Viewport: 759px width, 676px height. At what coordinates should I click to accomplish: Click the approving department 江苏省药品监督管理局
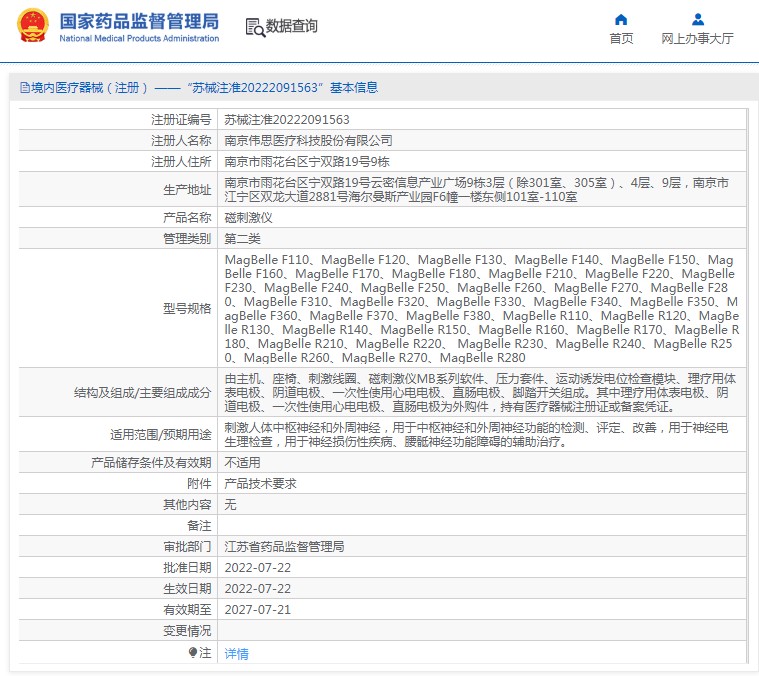[x=284, y=547]
